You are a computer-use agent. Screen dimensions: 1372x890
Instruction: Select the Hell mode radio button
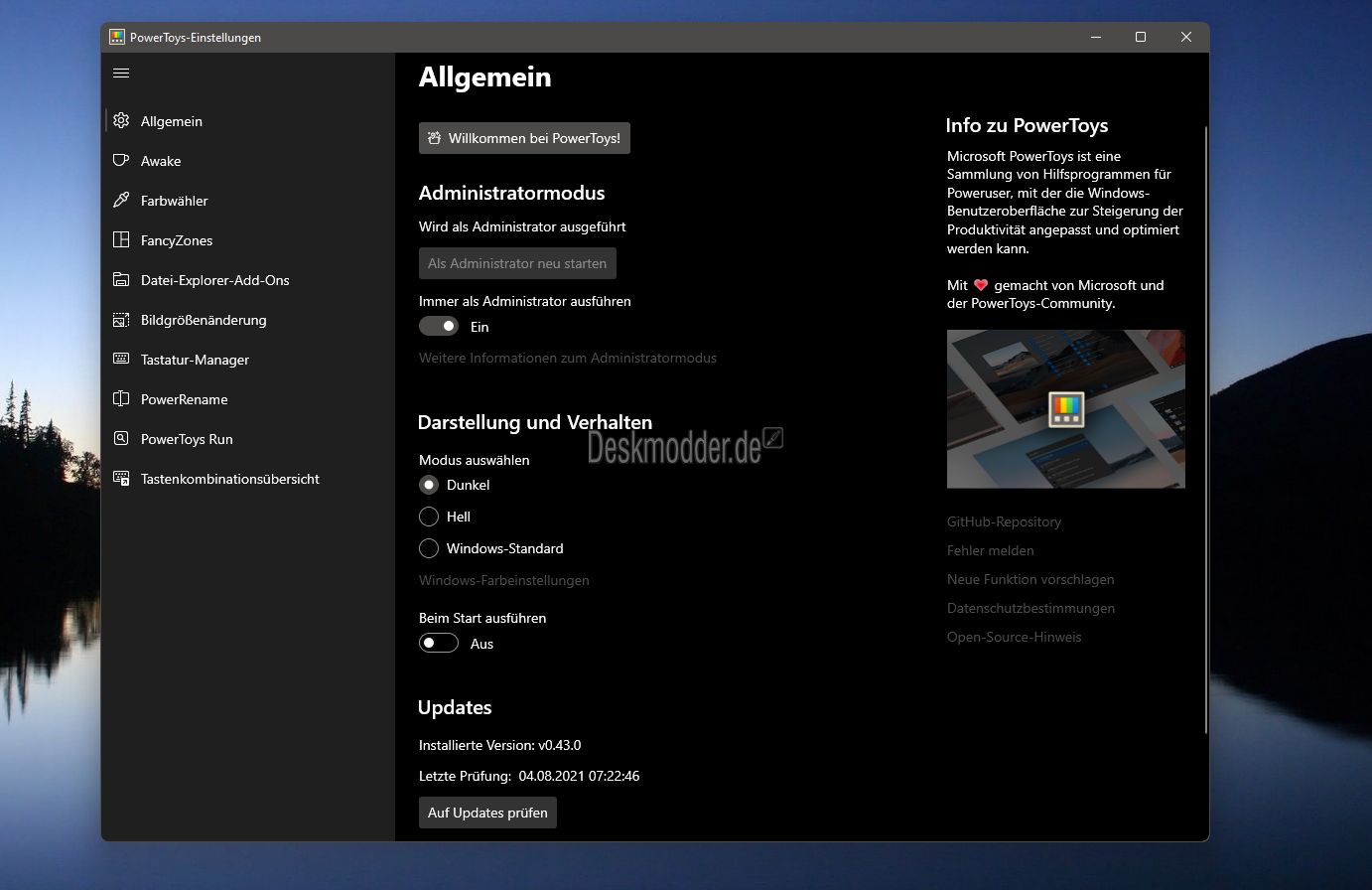pos(429,517)
